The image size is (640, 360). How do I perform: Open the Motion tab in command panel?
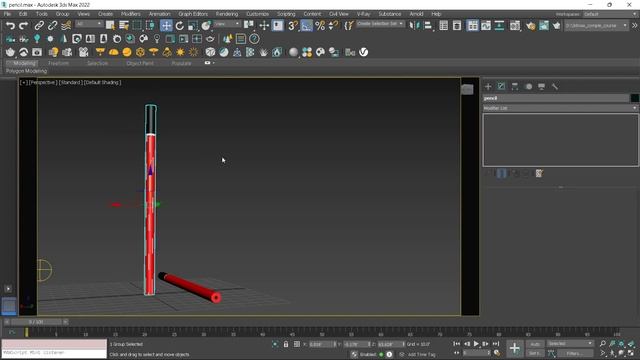(x=529, y=87)
